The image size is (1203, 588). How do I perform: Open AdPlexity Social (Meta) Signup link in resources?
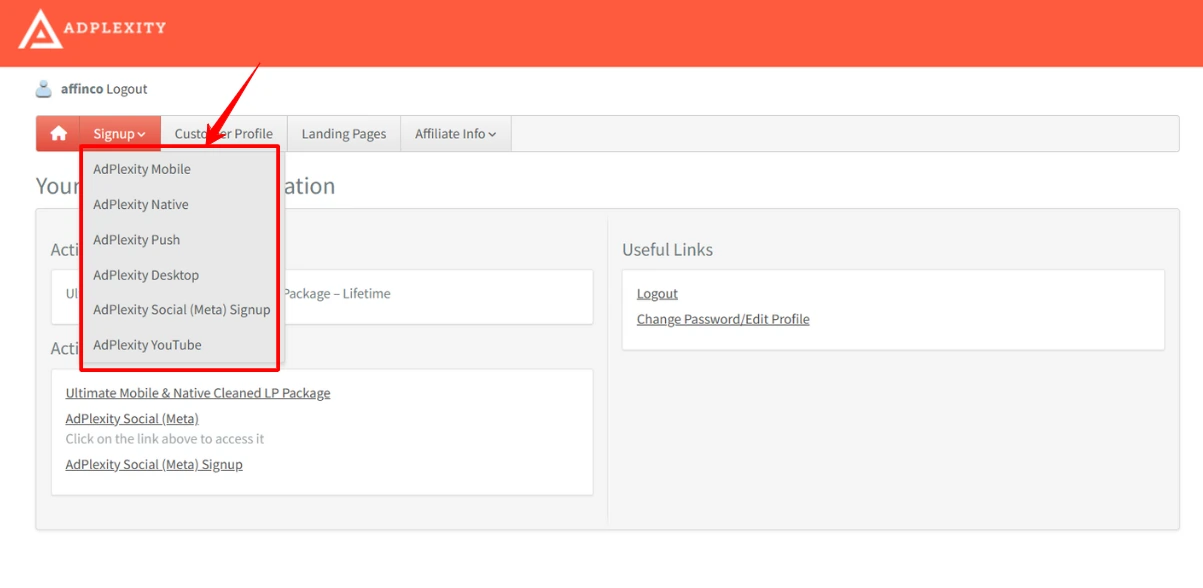154,465
